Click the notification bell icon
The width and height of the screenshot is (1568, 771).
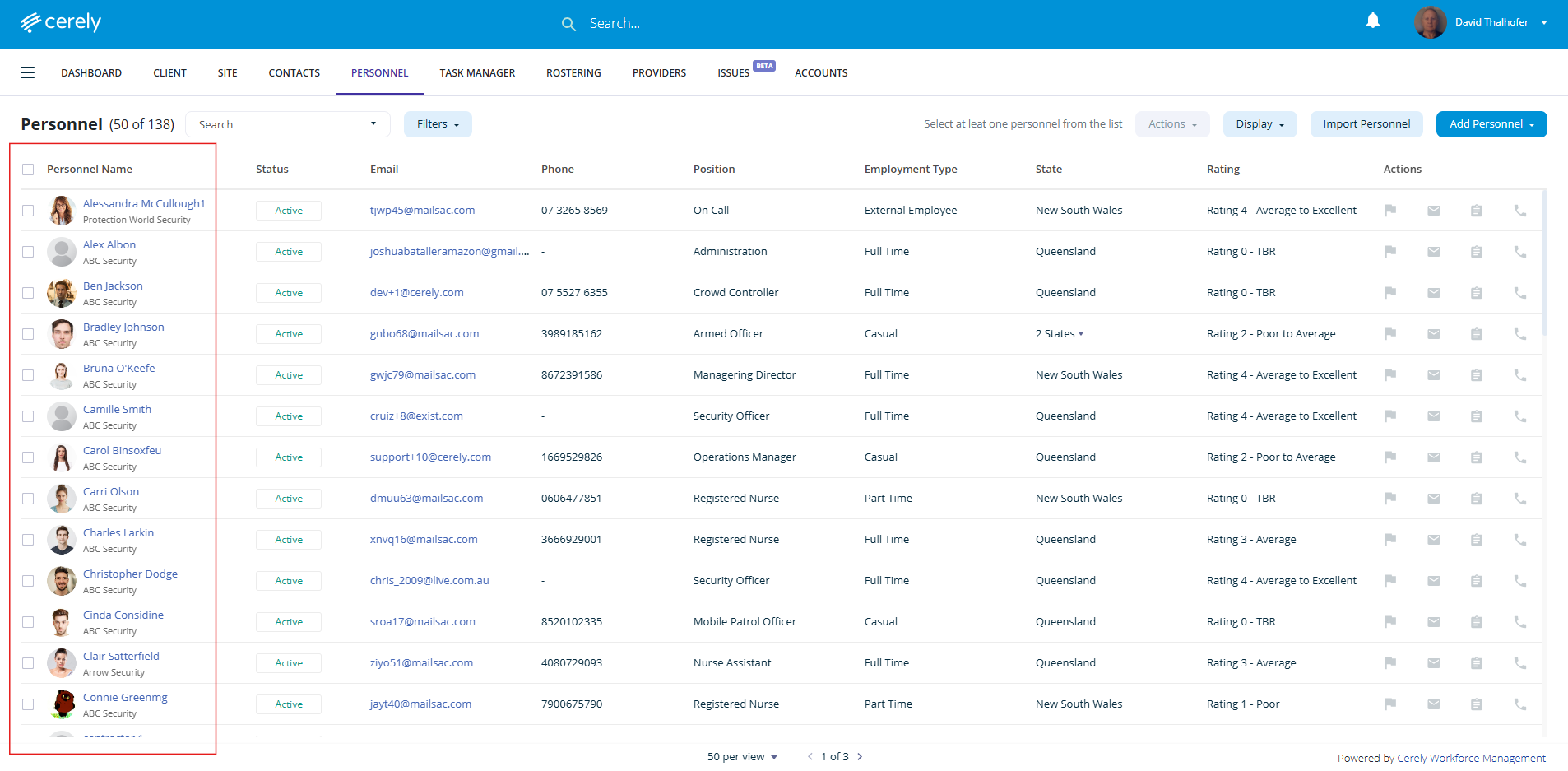pos(1372,21)
